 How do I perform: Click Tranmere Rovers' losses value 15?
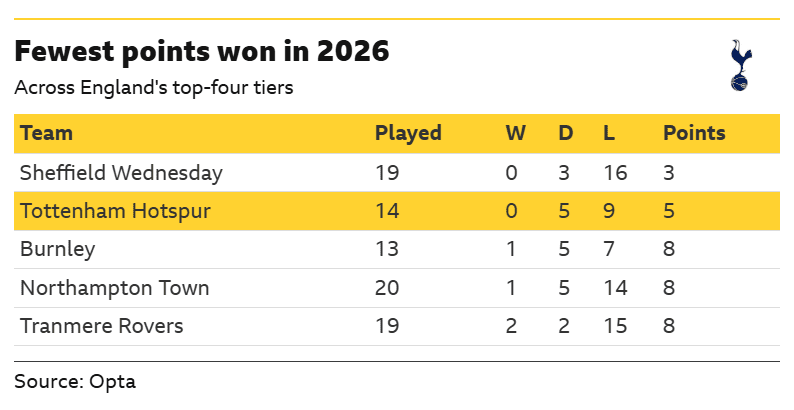pos(615,326)
